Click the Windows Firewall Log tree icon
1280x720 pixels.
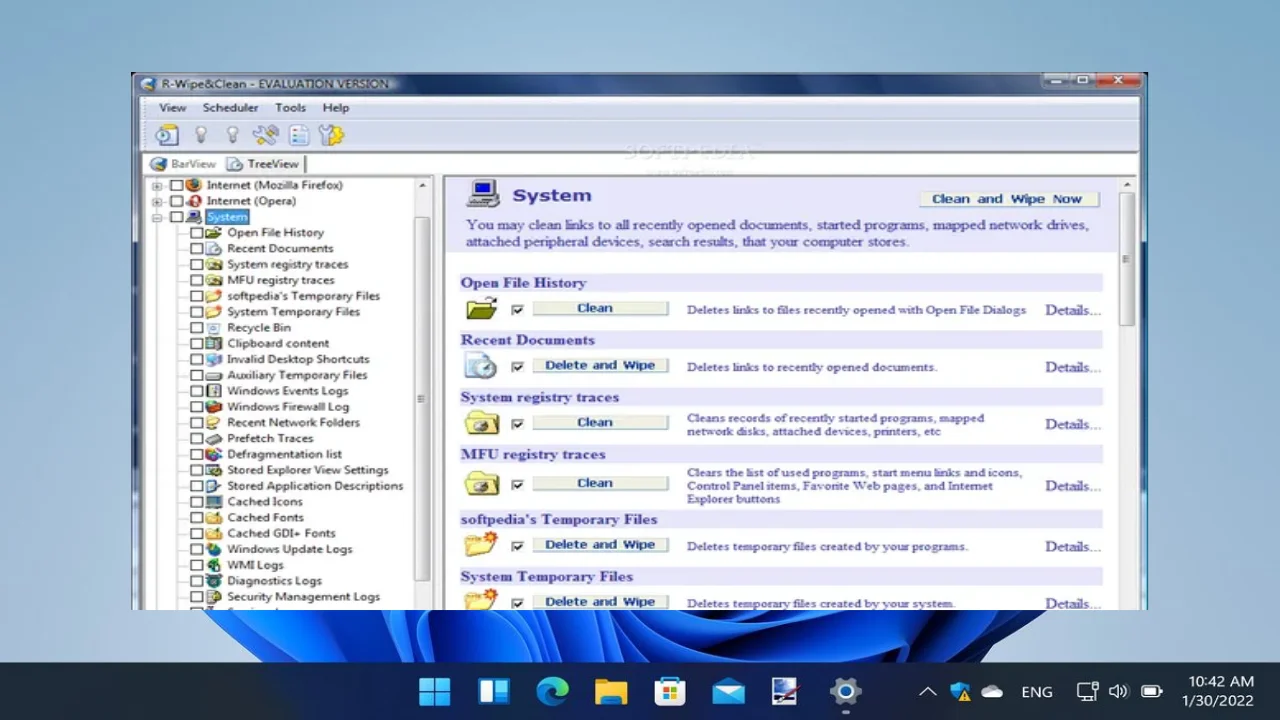tap(213, 407)
